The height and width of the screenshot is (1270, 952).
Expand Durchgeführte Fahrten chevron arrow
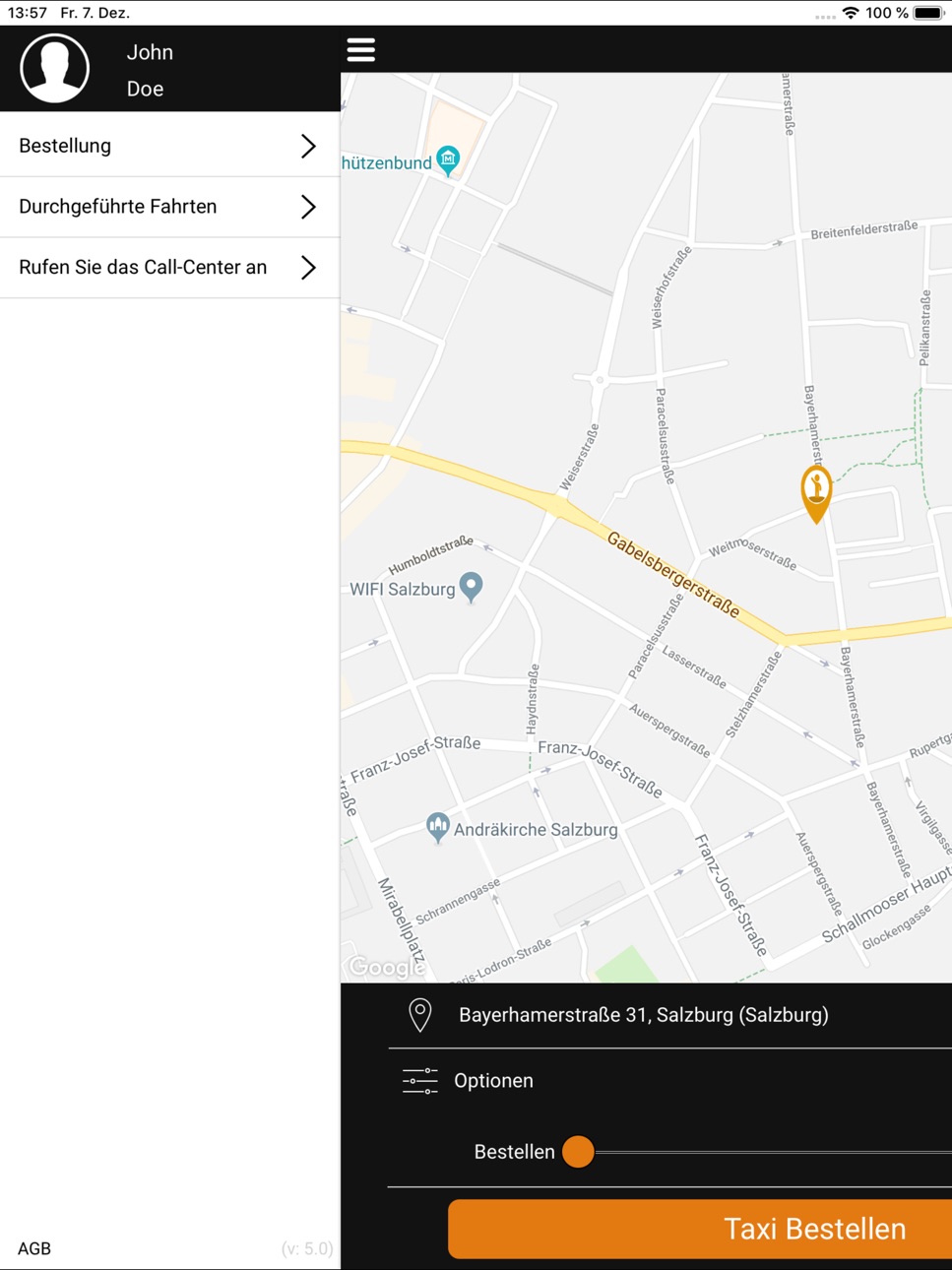[308, 207]
